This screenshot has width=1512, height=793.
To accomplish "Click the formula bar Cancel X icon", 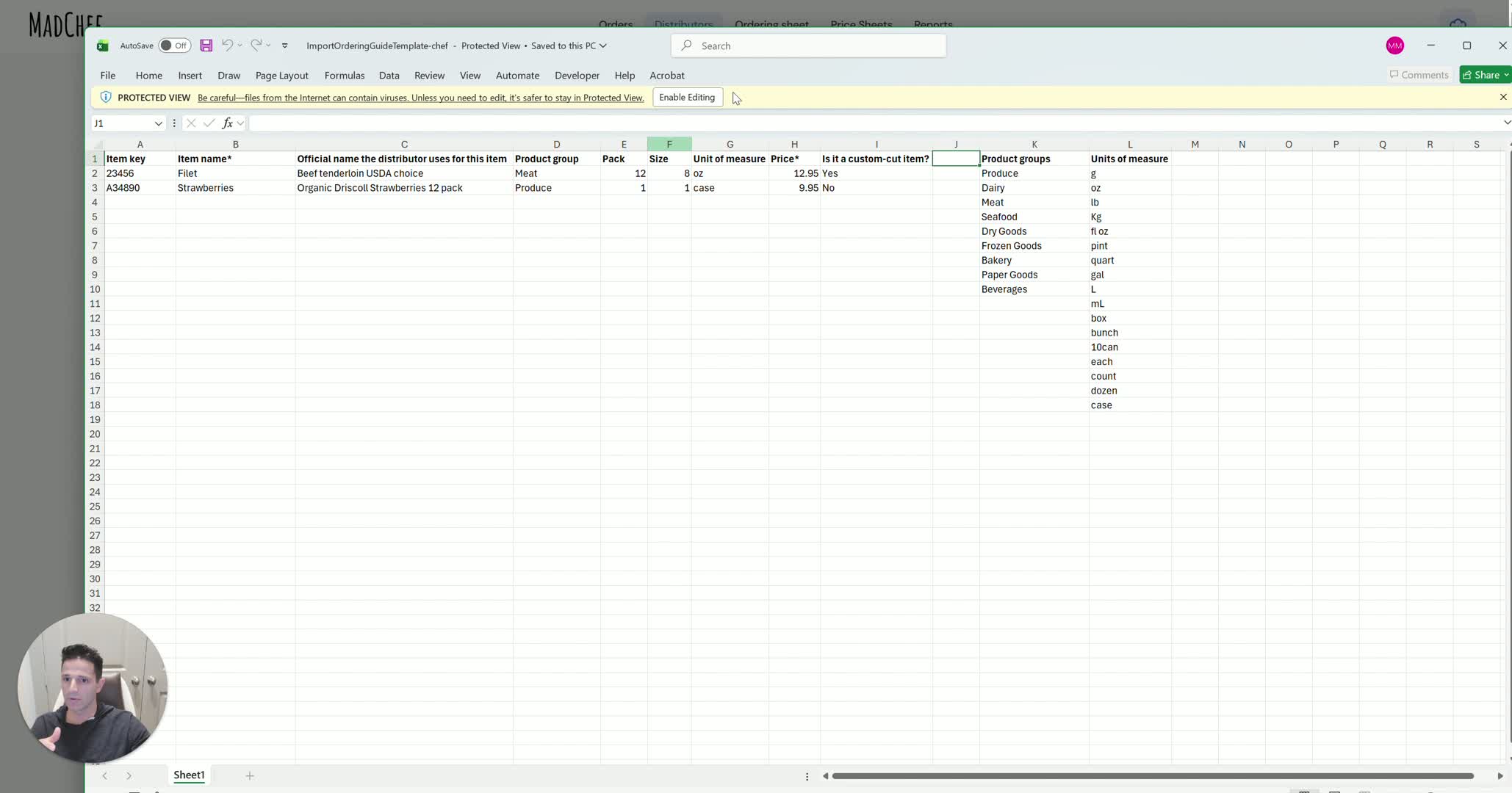I will click(191, 123).
